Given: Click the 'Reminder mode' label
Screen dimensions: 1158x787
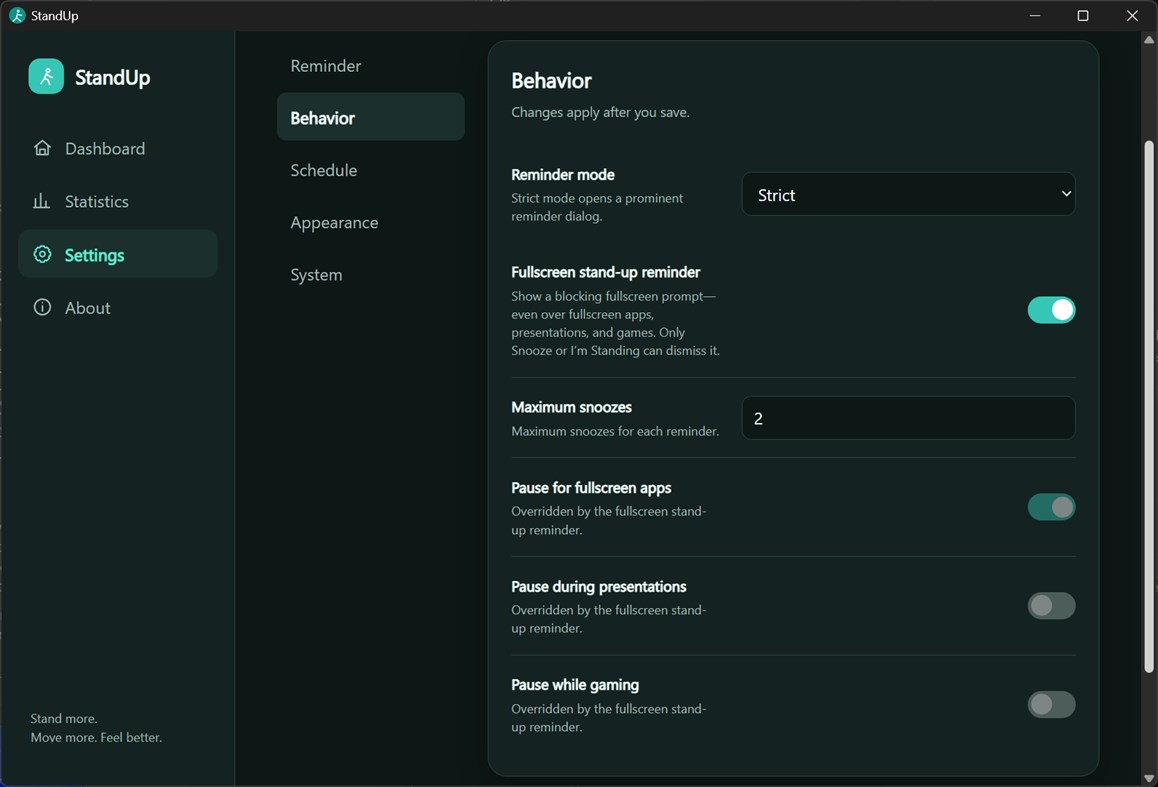Looking at the screenshot, I should tap(563, 175).
